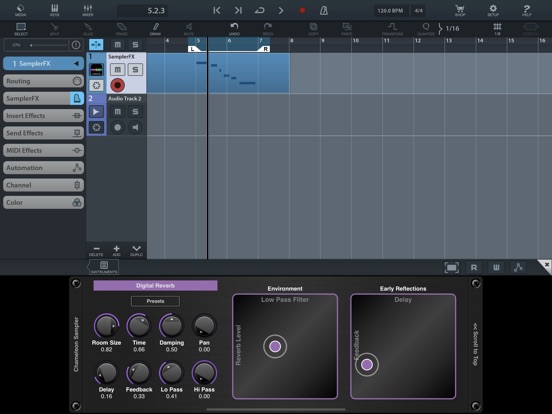The height and width of the screenshot is (414, 552).
Task: Solo the SamplerFX track
Action: coord(135,69)
